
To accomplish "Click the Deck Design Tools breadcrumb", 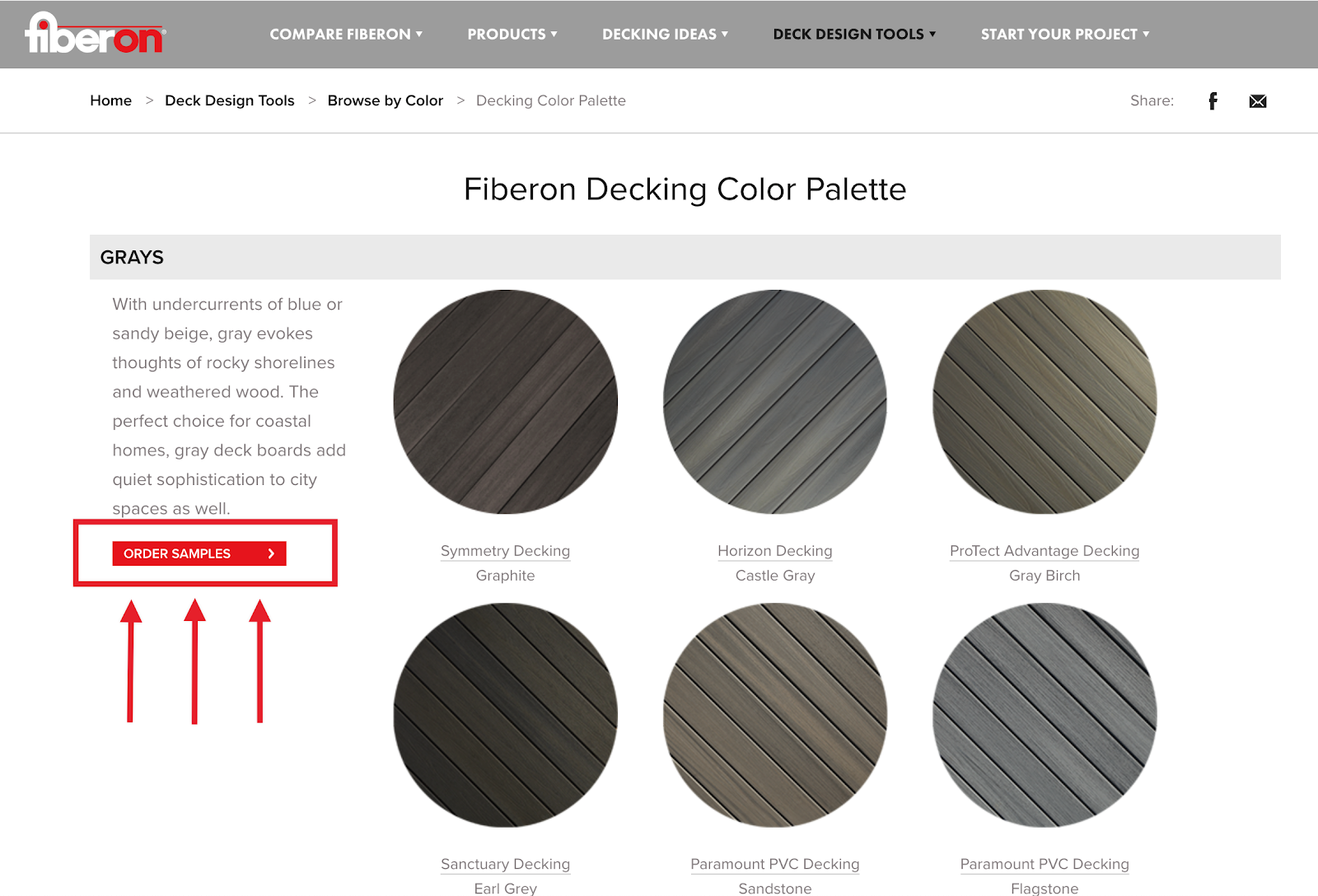I will click(229, 100).
